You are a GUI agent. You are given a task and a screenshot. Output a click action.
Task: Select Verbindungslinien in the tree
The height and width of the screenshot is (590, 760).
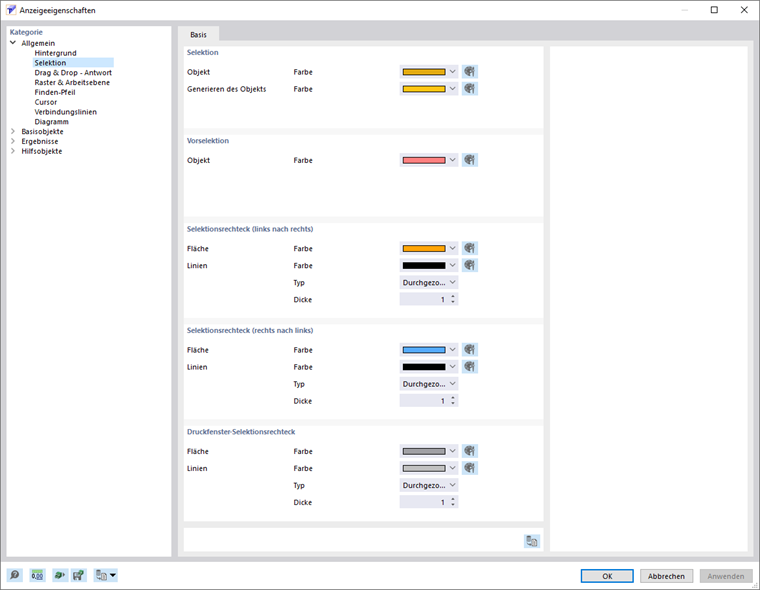(65, 112)
